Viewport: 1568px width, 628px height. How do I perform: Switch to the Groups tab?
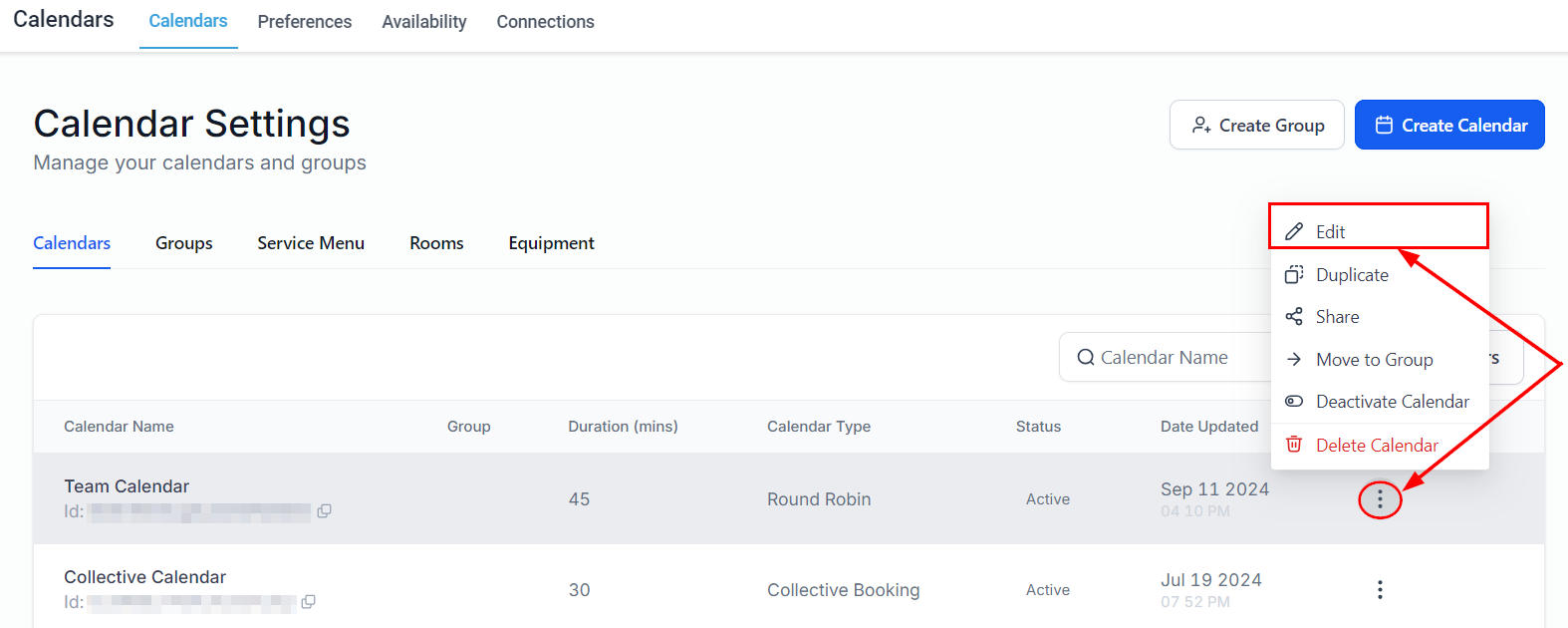point(184,243)
